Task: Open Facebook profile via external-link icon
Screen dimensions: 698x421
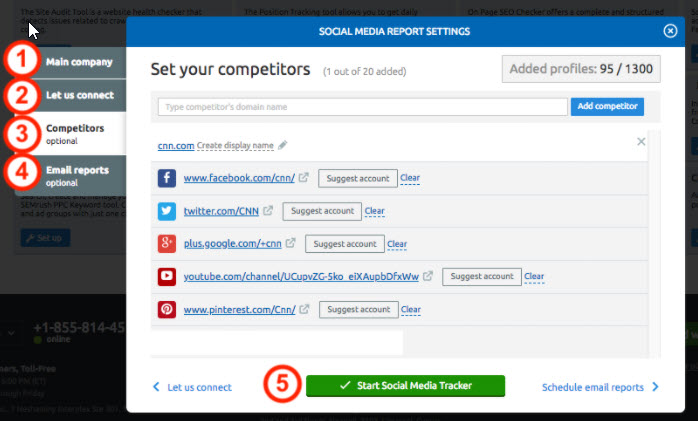Action: tap(304, 177)
